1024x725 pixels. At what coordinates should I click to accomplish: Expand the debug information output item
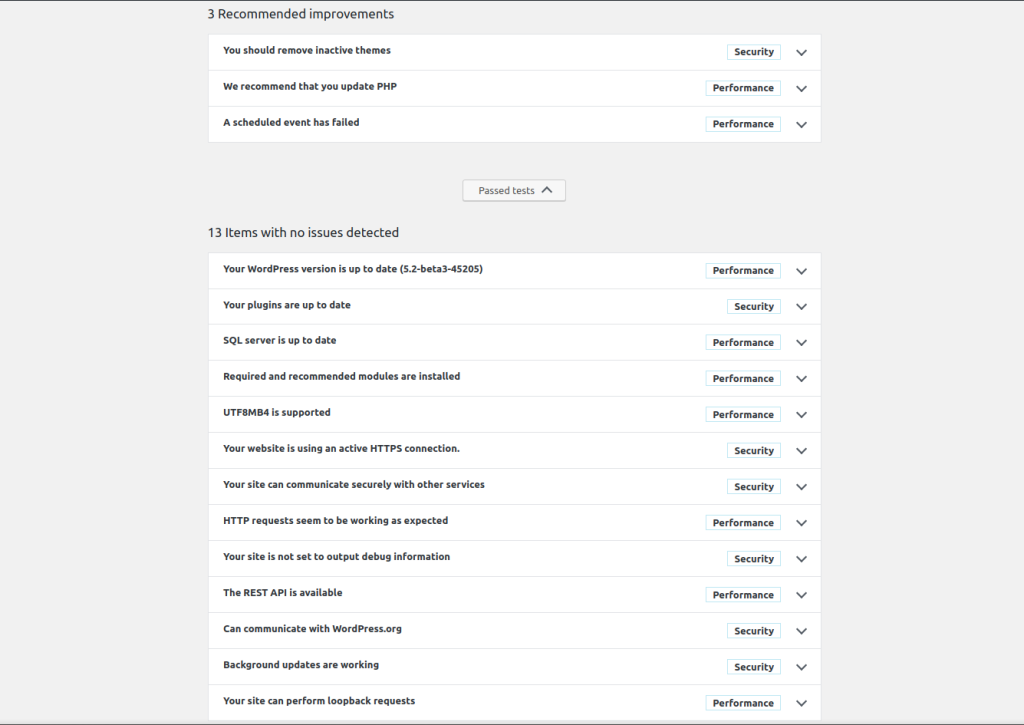click(801, 558)
